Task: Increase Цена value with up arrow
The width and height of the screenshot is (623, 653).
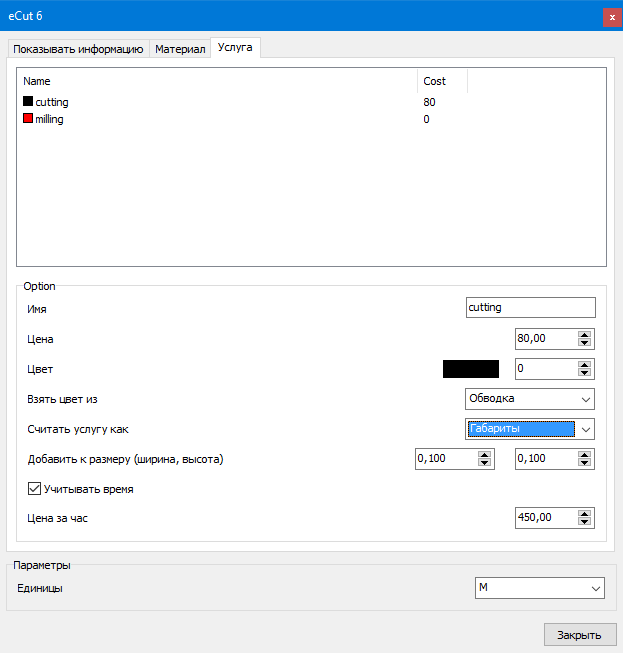Action: [x=585, y=334]
